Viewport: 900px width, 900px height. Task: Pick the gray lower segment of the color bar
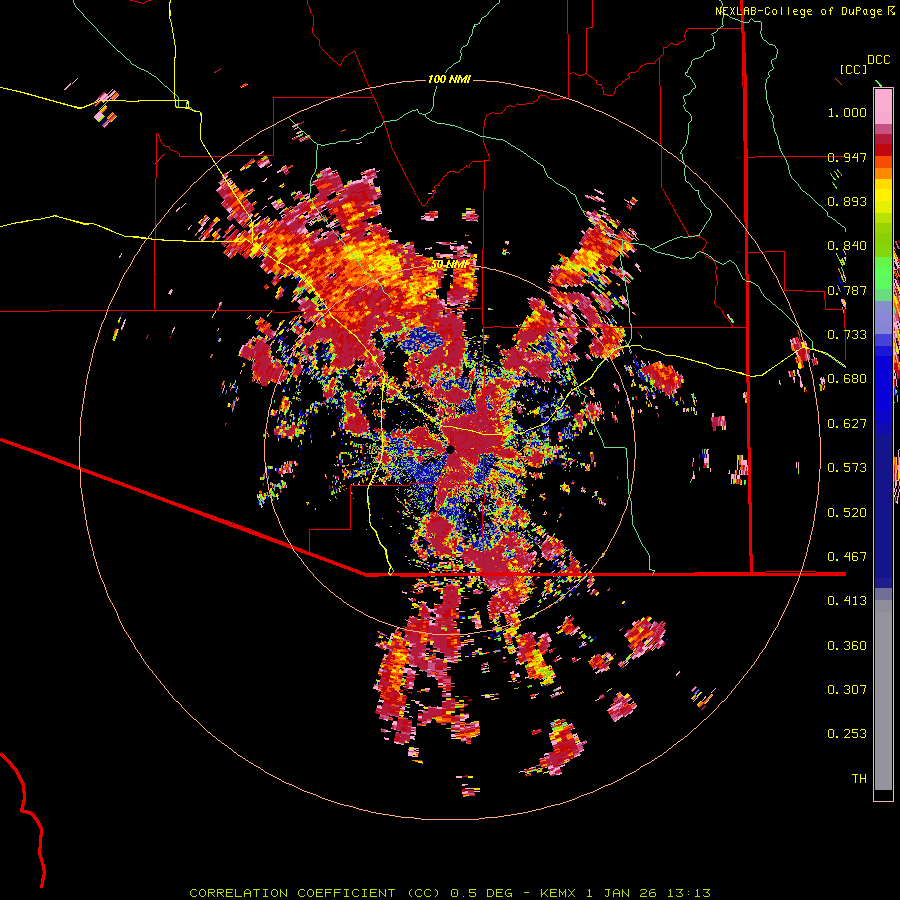coord(883,695)
